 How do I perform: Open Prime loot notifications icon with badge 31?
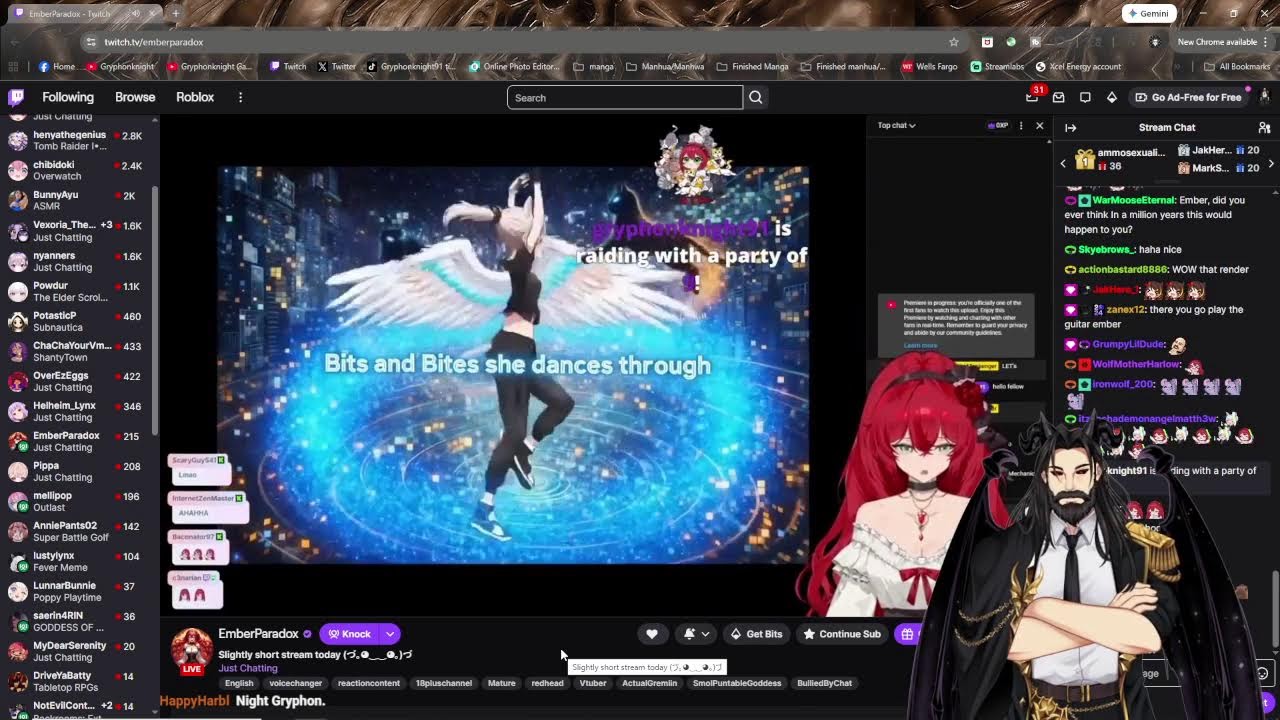tap(1032, 97)
